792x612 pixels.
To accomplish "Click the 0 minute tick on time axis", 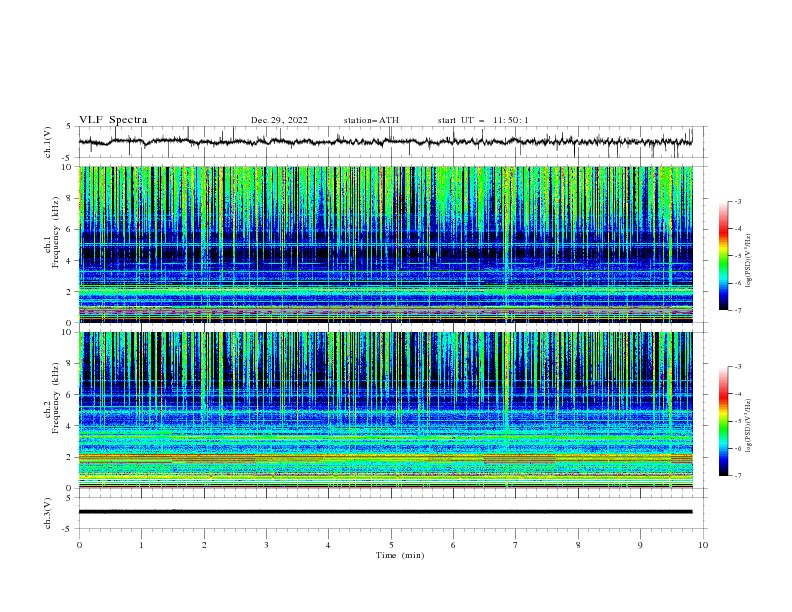I will click(x=79, y=545).
